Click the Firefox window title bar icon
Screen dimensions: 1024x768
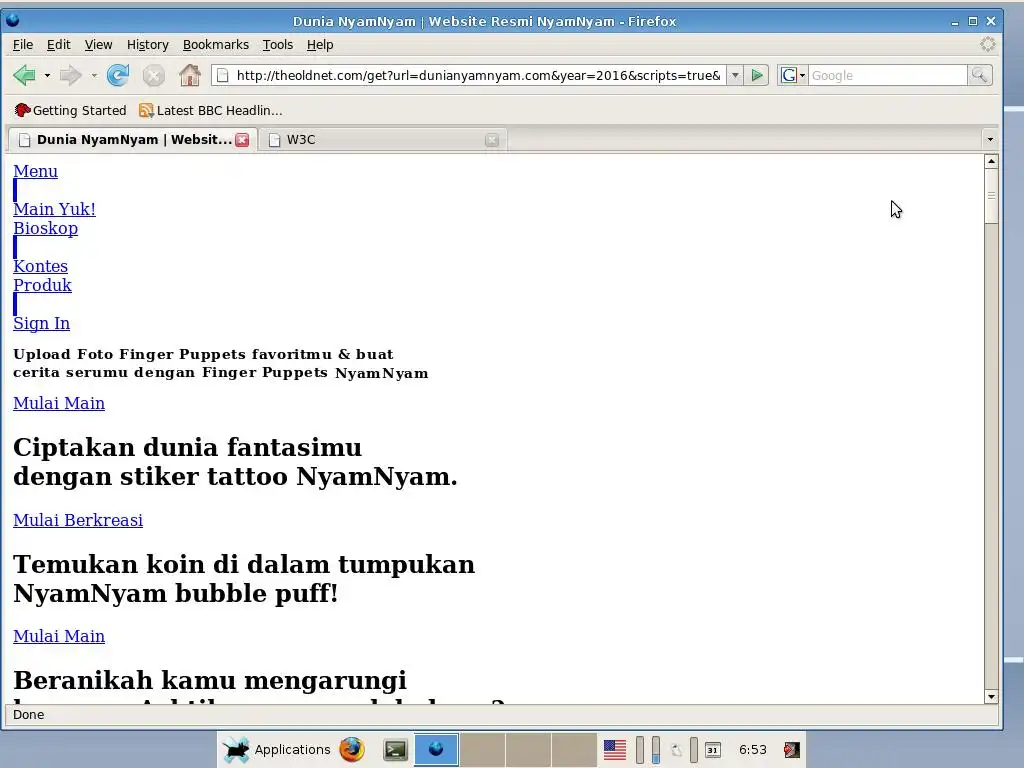(13, 21)
